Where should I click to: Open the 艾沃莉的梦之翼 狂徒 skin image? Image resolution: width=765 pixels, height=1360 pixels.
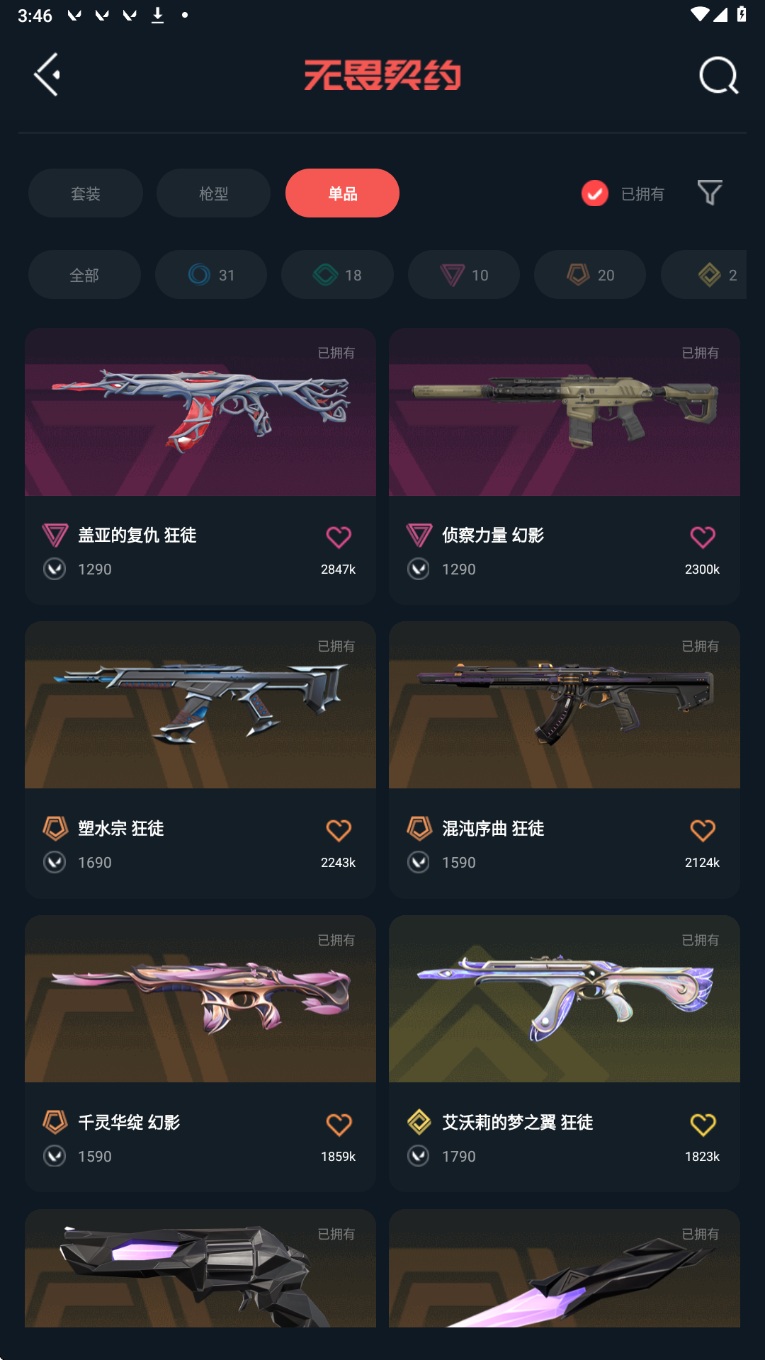tap(564, 999)
